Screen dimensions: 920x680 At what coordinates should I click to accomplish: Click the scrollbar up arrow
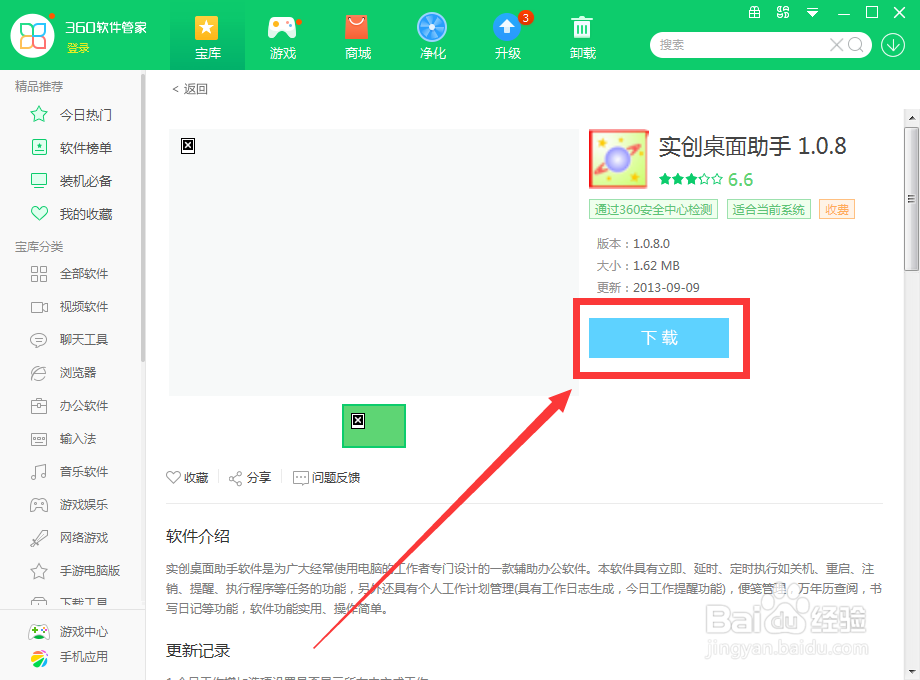(x=912, y=118)
